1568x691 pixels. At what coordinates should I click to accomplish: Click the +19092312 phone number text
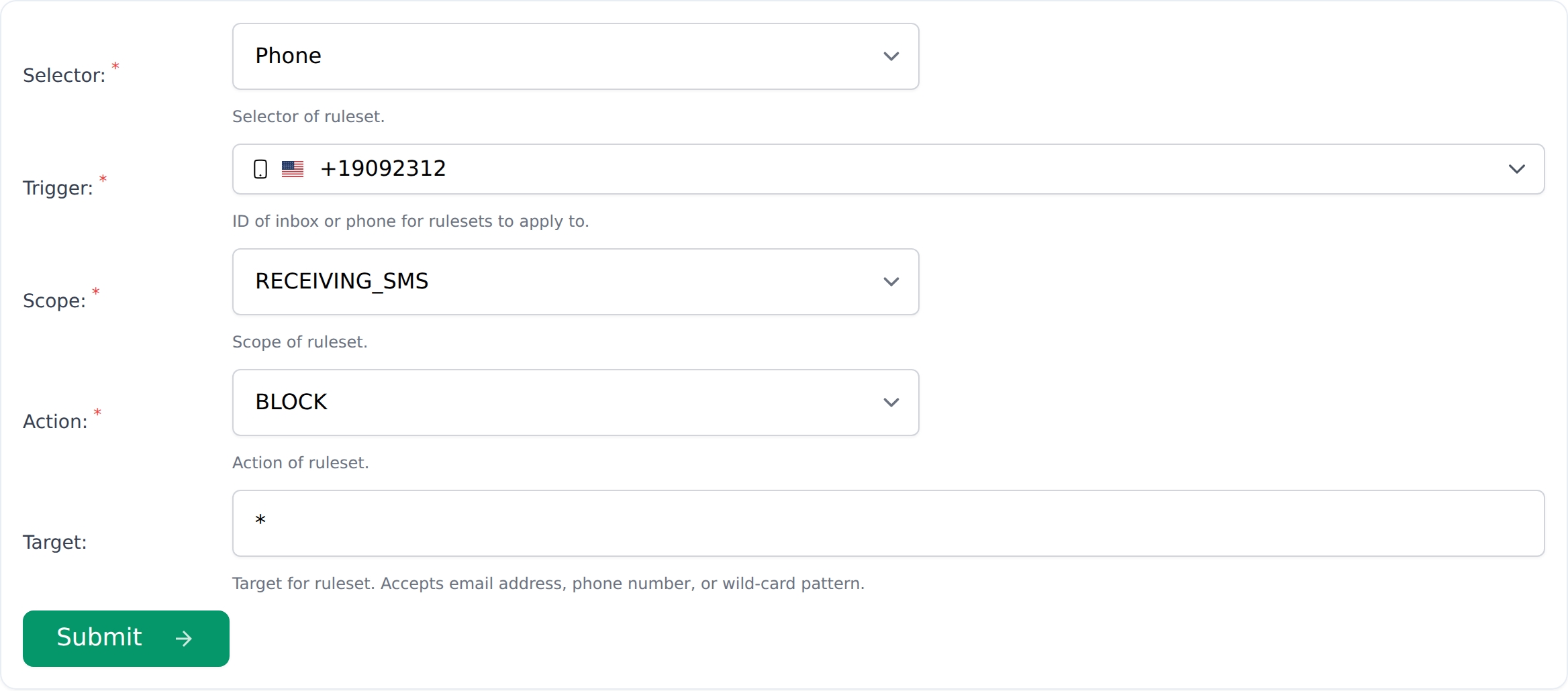pos(383,168)
